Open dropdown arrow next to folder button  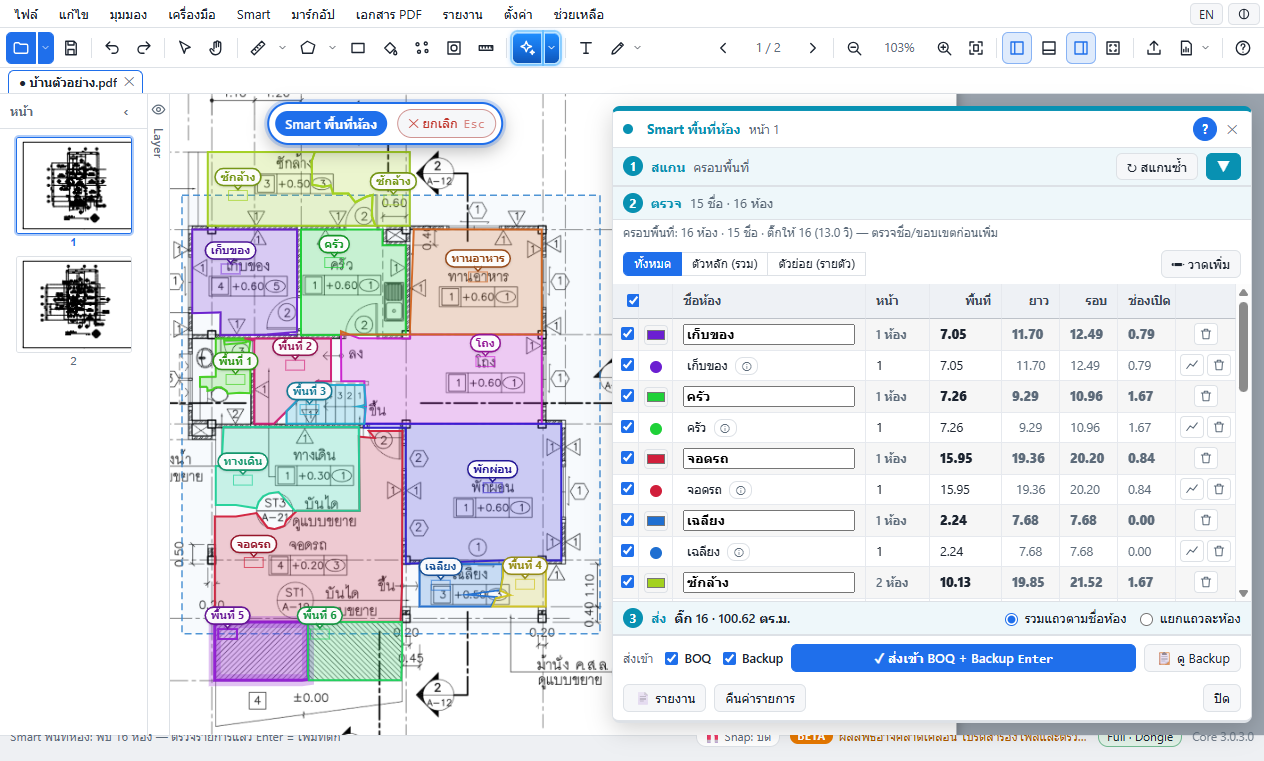coord(47,48)
